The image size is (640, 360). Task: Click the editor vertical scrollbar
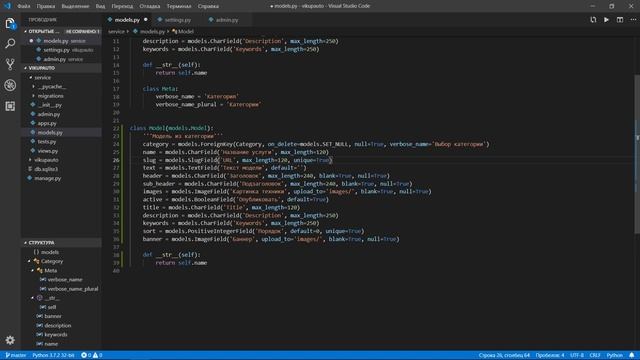pos(637,154)
